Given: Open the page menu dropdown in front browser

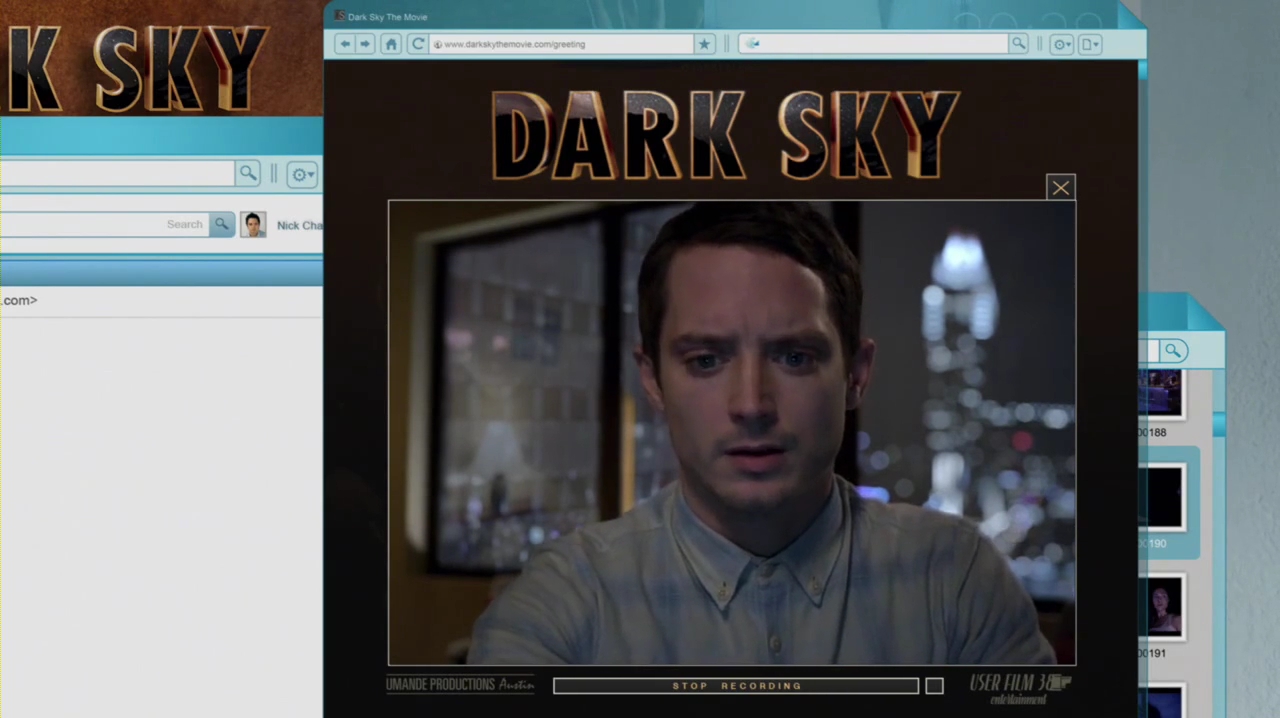Looking at the screenshot, I should (x=1090, y=44).
